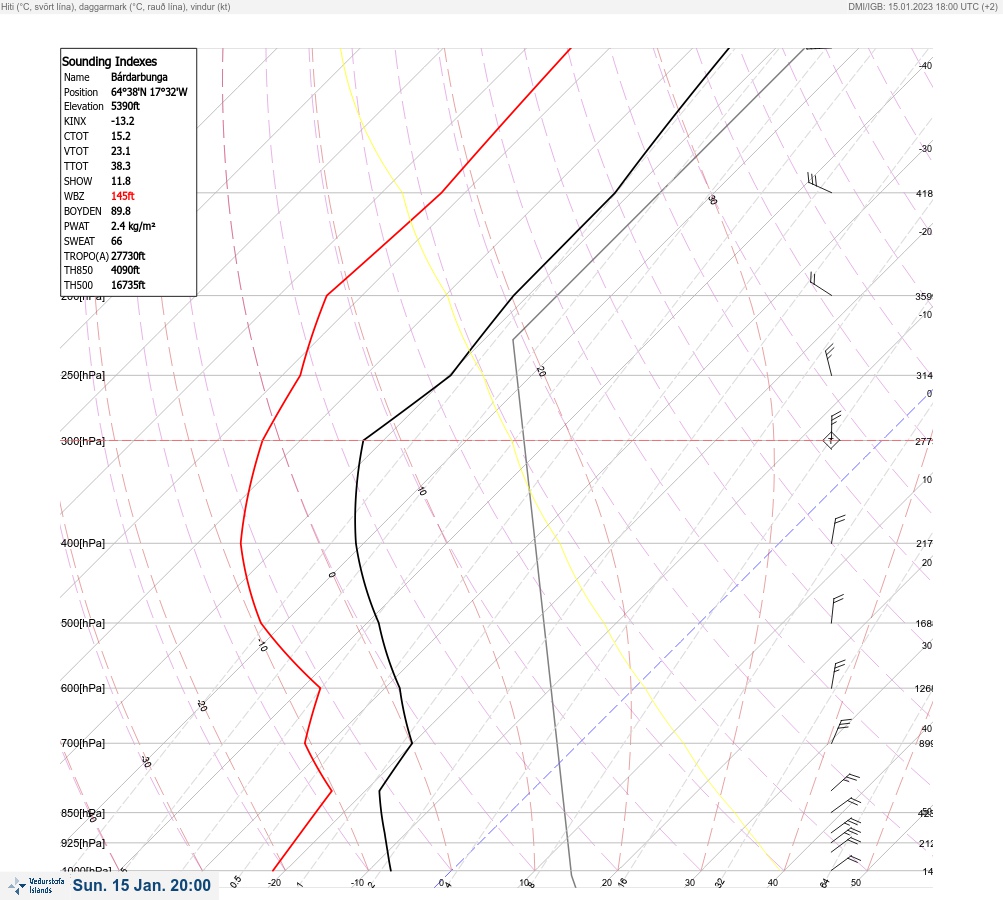Click the '314' height label on the right edge
The width and height of the screenshot is (1003, 900).
[x=924, y=375]
